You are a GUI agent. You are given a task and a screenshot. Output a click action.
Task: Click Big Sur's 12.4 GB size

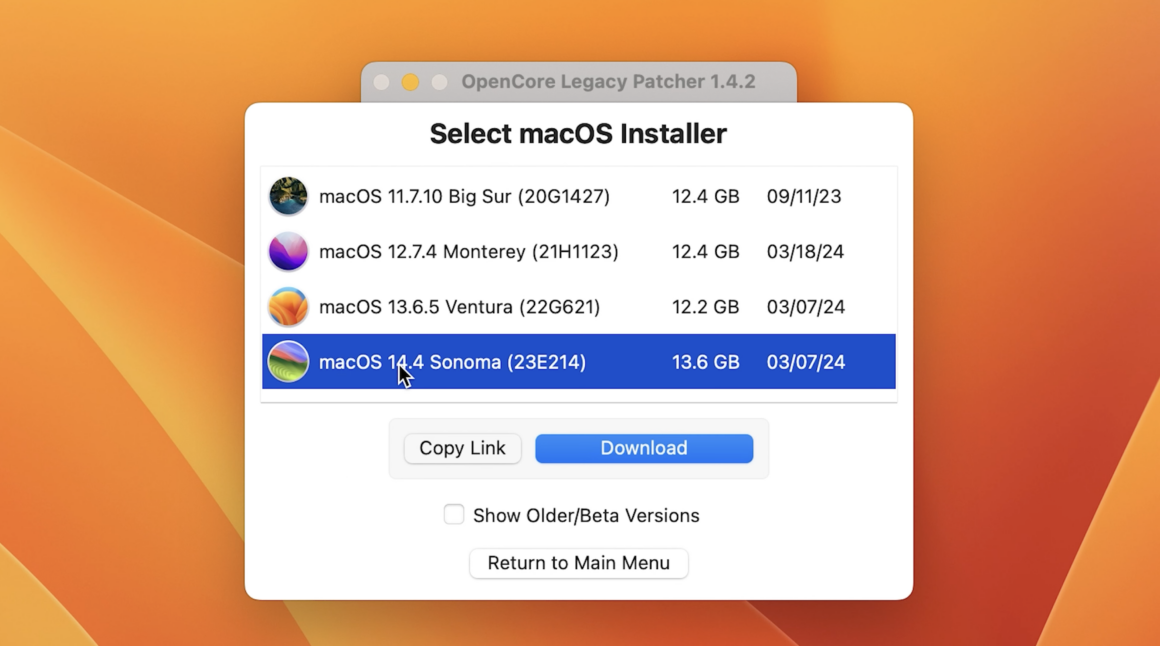(x=705, y=197)
